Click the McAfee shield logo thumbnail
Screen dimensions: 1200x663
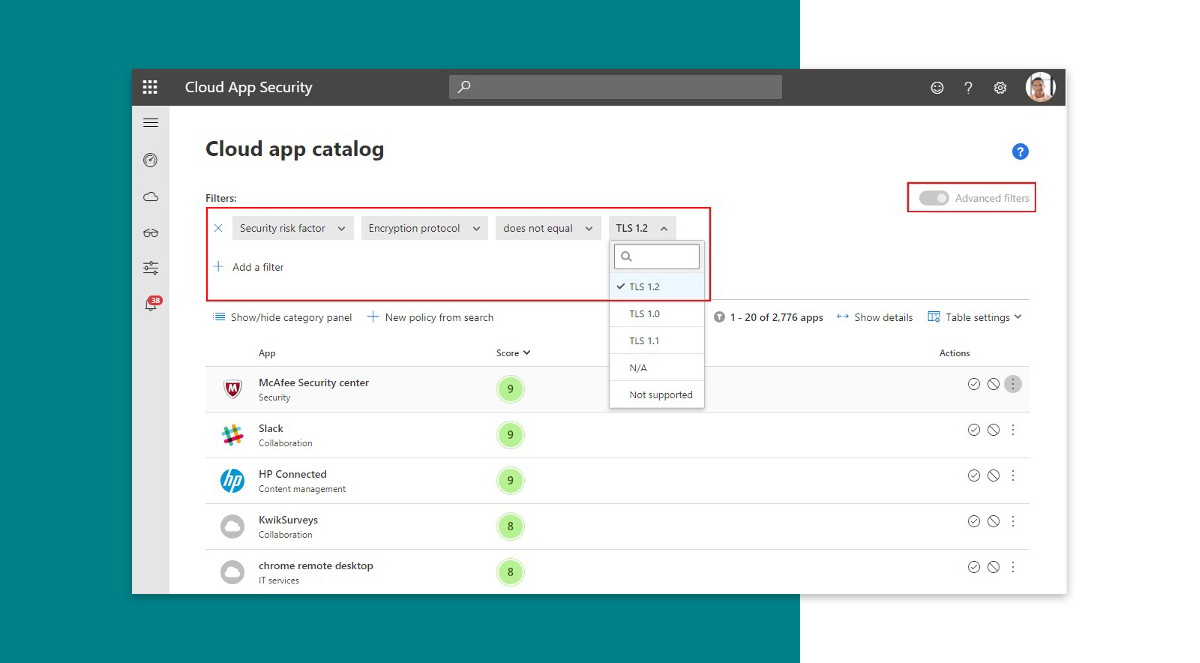pos(232,389)
